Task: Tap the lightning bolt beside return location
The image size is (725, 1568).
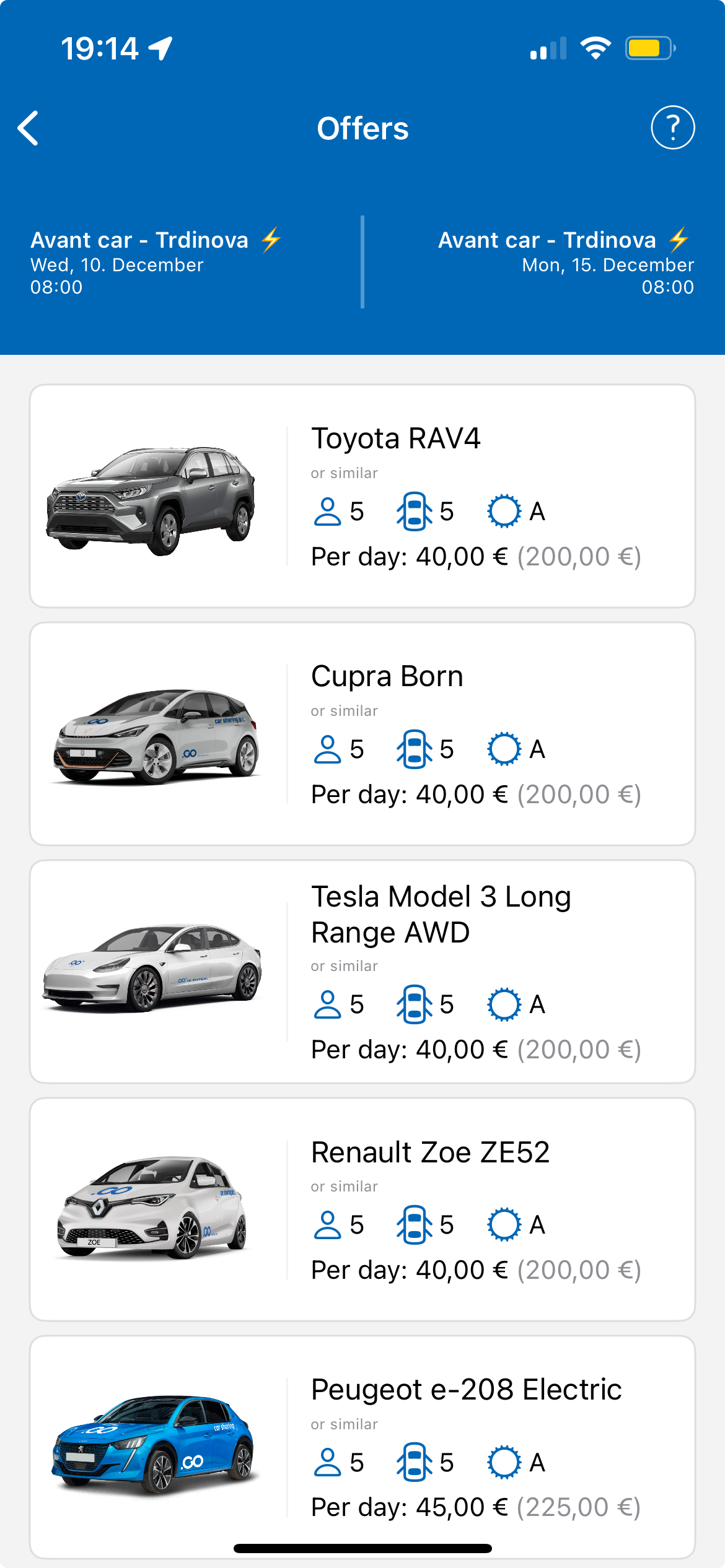Action: 679,240
